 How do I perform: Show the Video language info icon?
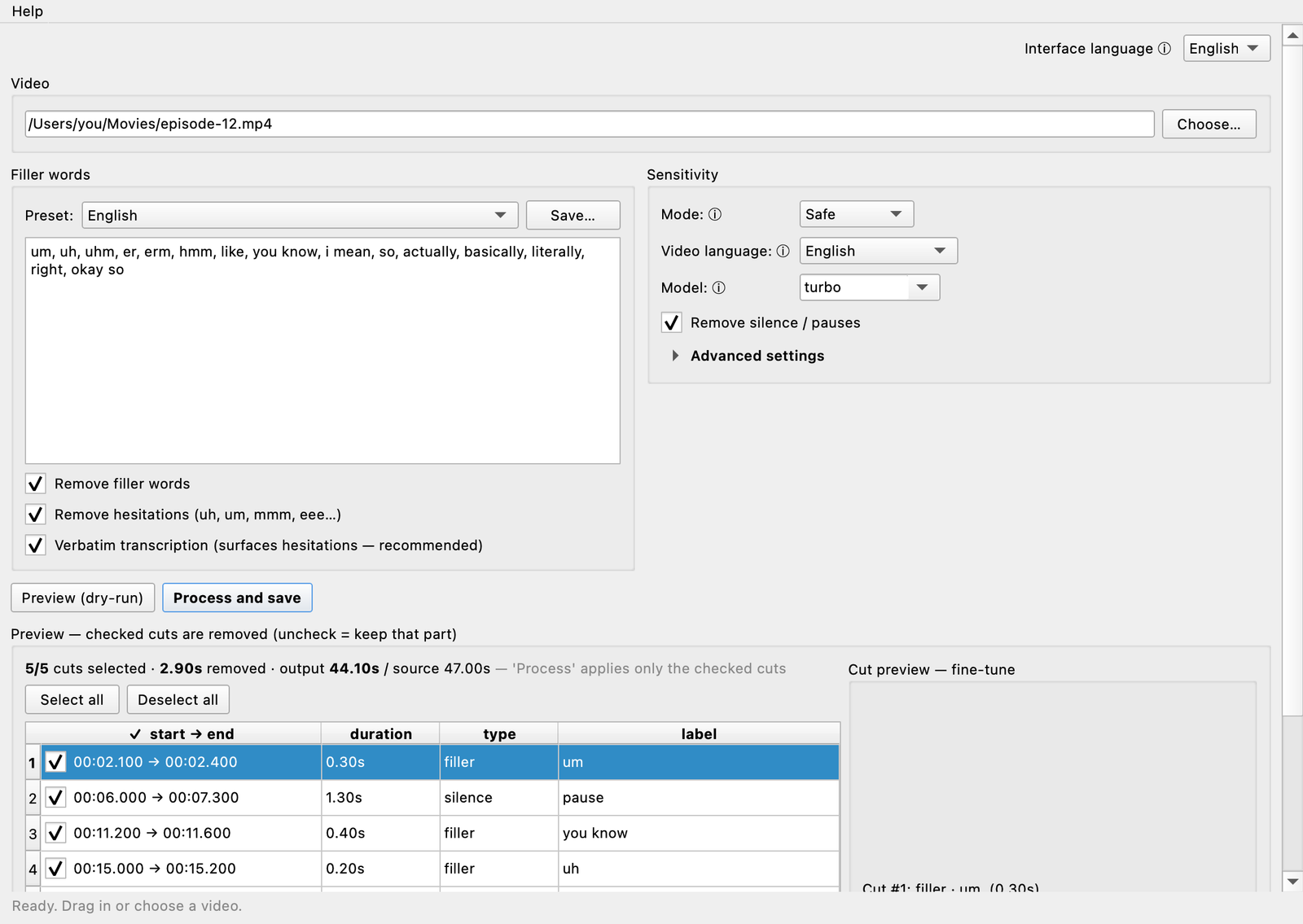click(x=783, y=251)
